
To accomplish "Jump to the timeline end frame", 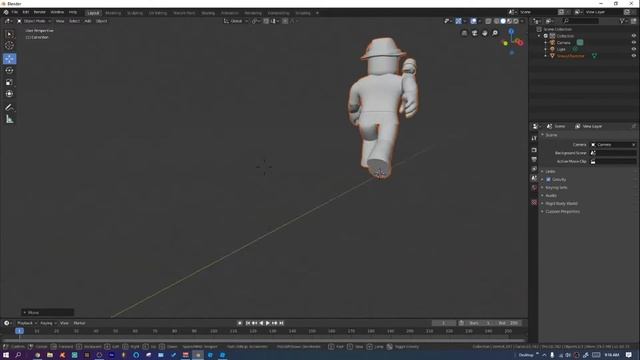I will [281, 323].
